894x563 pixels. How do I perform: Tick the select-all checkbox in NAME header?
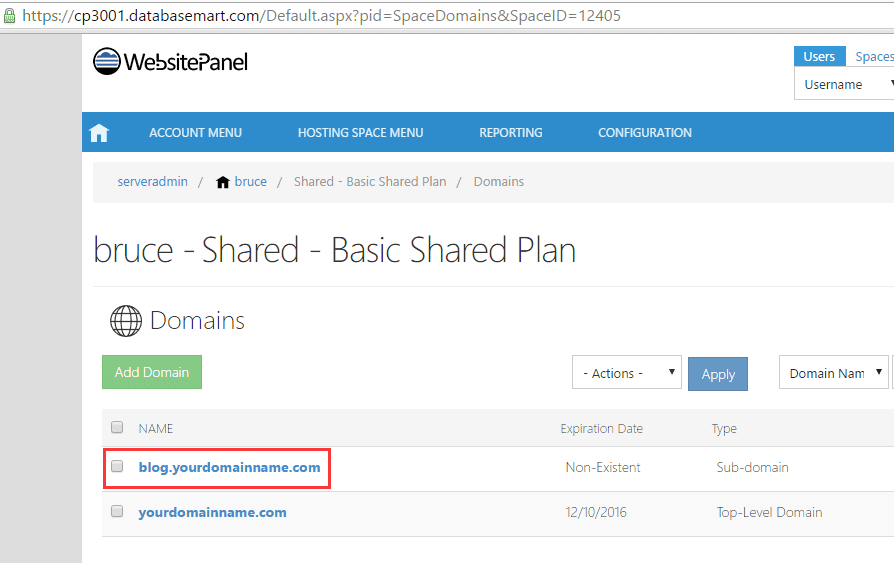click(x=117, y=427)
